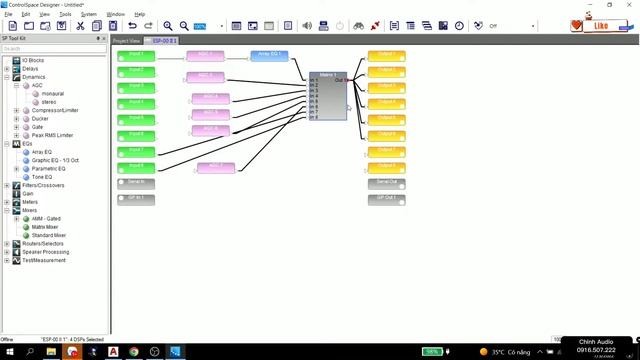Click the tool kit search field

pos(54,49)
